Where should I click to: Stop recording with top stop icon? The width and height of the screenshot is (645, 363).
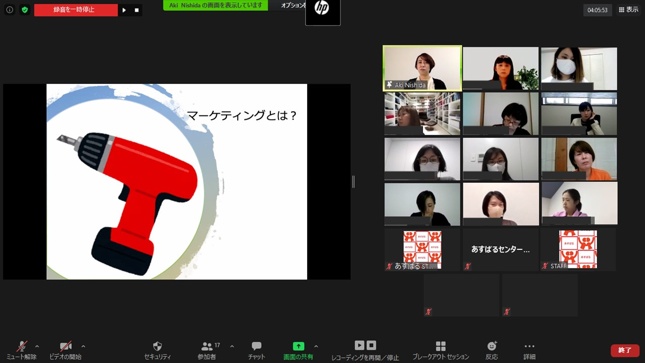137,10
